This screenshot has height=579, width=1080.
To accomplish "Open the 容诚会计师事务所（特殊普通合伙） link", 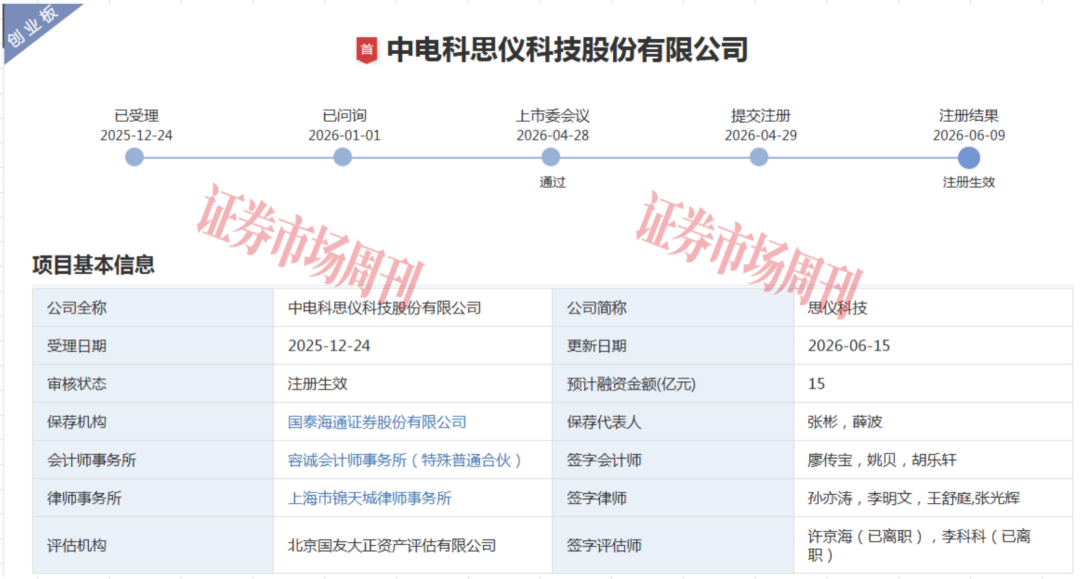I will tap(404, 460).
